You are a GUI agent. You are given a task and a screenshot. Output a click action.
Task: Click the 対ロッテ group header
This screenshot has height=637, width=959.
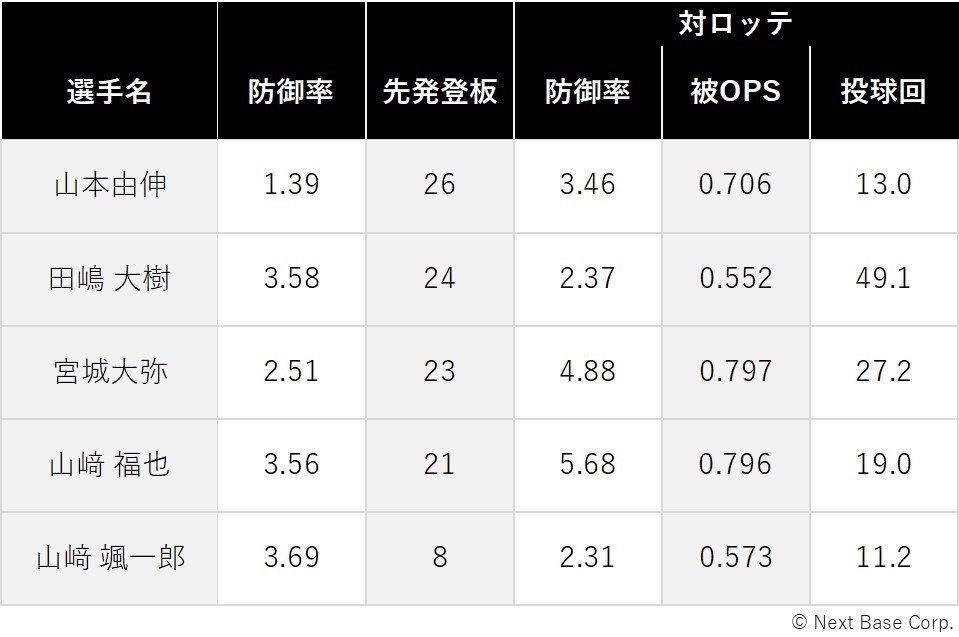736,23
